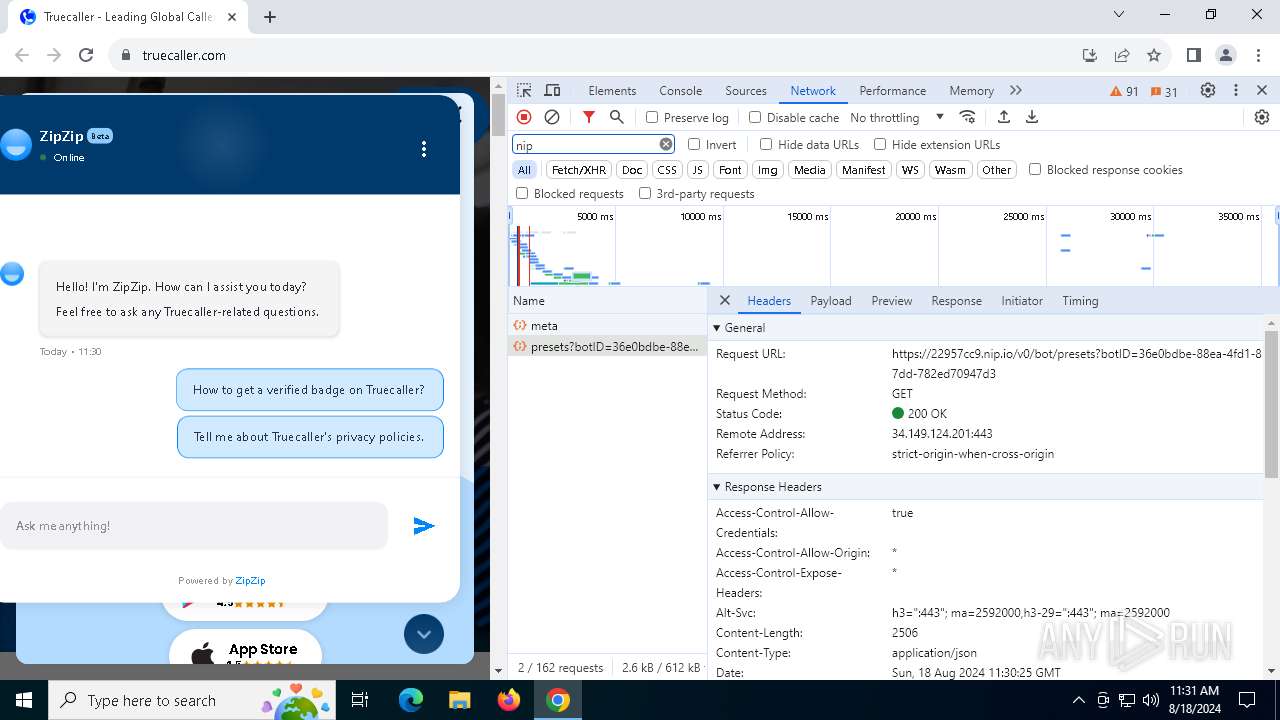Open a new browser tab
The height and width of the screenshot is (720, 1280).
[x=270, y=16]
